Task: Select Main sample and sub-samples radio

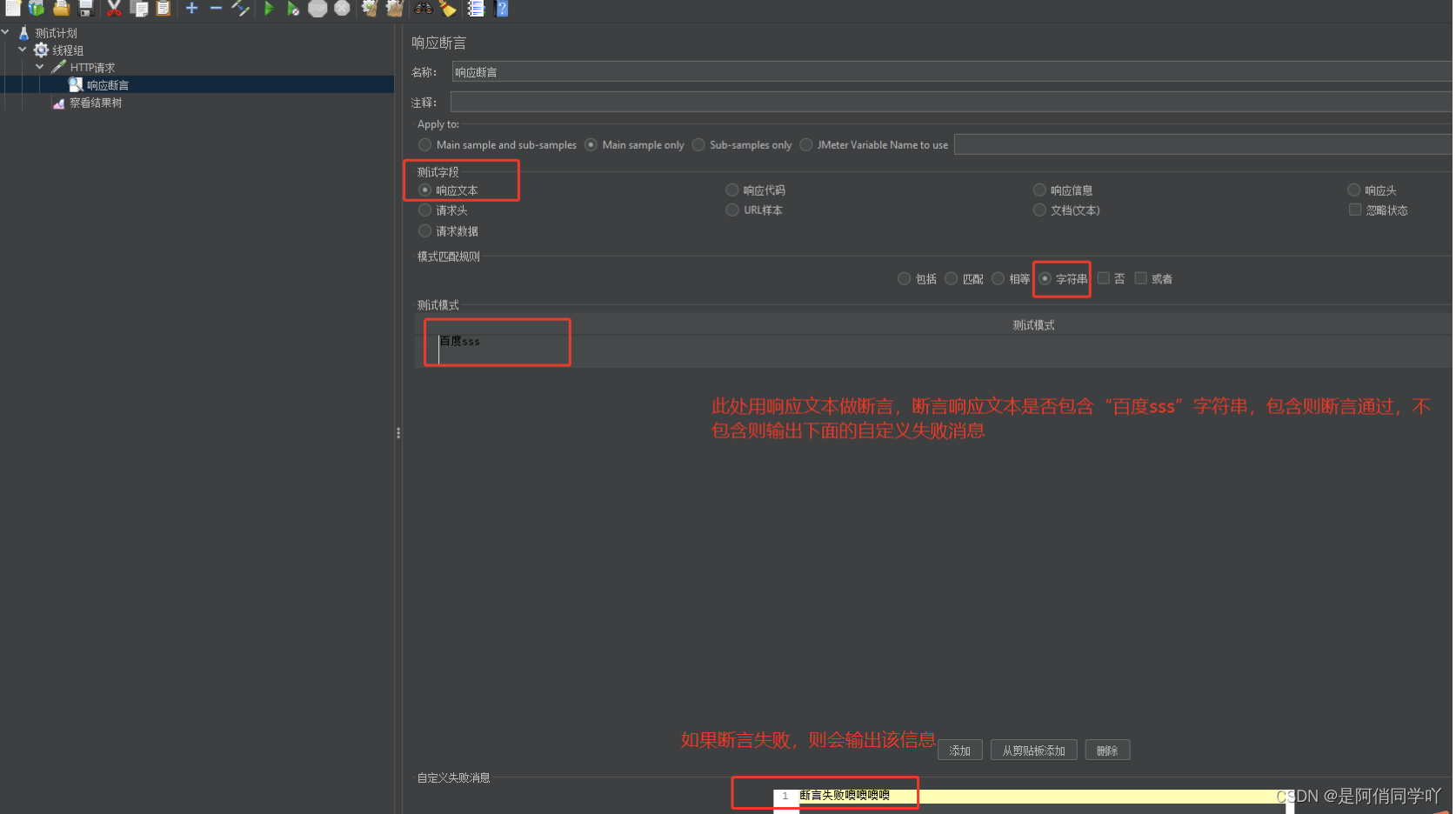Action: 424,144
